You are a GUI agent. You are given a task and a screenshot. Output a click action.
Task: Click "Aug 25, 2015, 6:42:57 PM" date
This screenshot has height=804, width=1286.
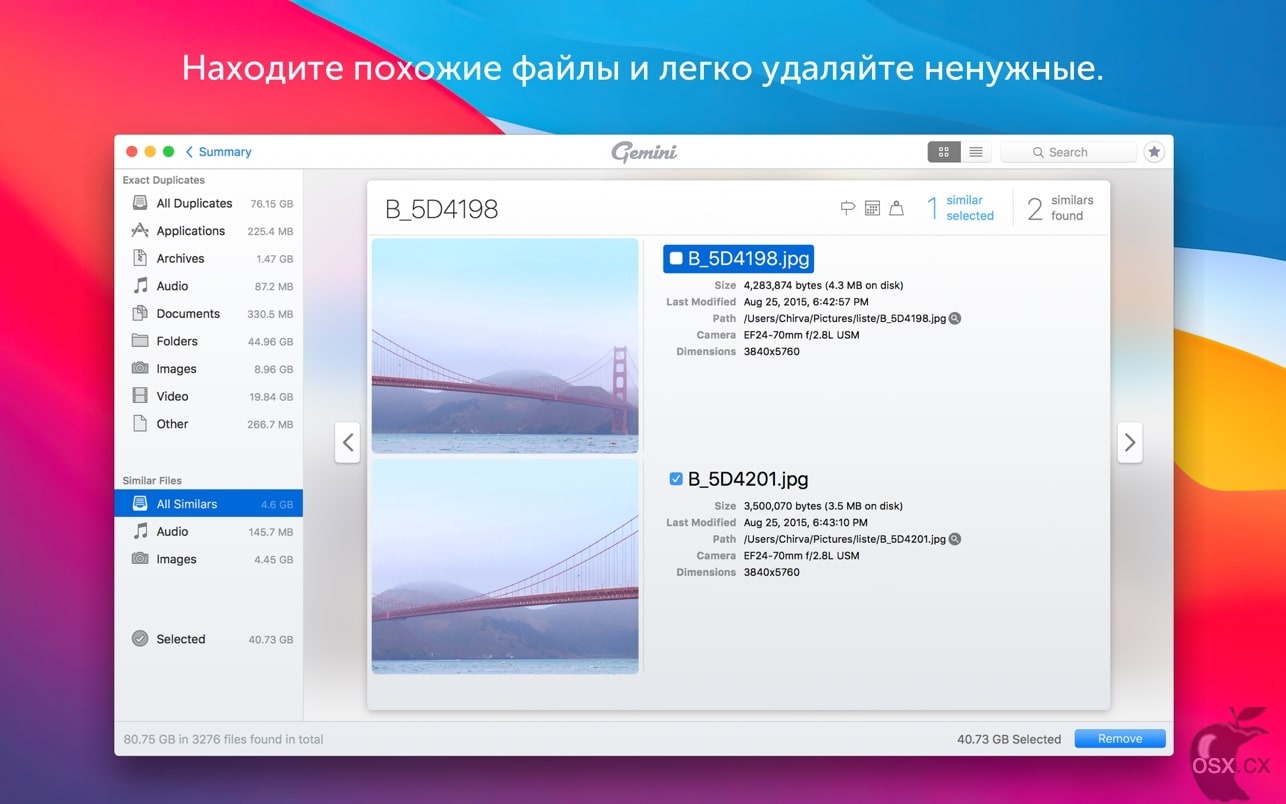tap(806, 302)
